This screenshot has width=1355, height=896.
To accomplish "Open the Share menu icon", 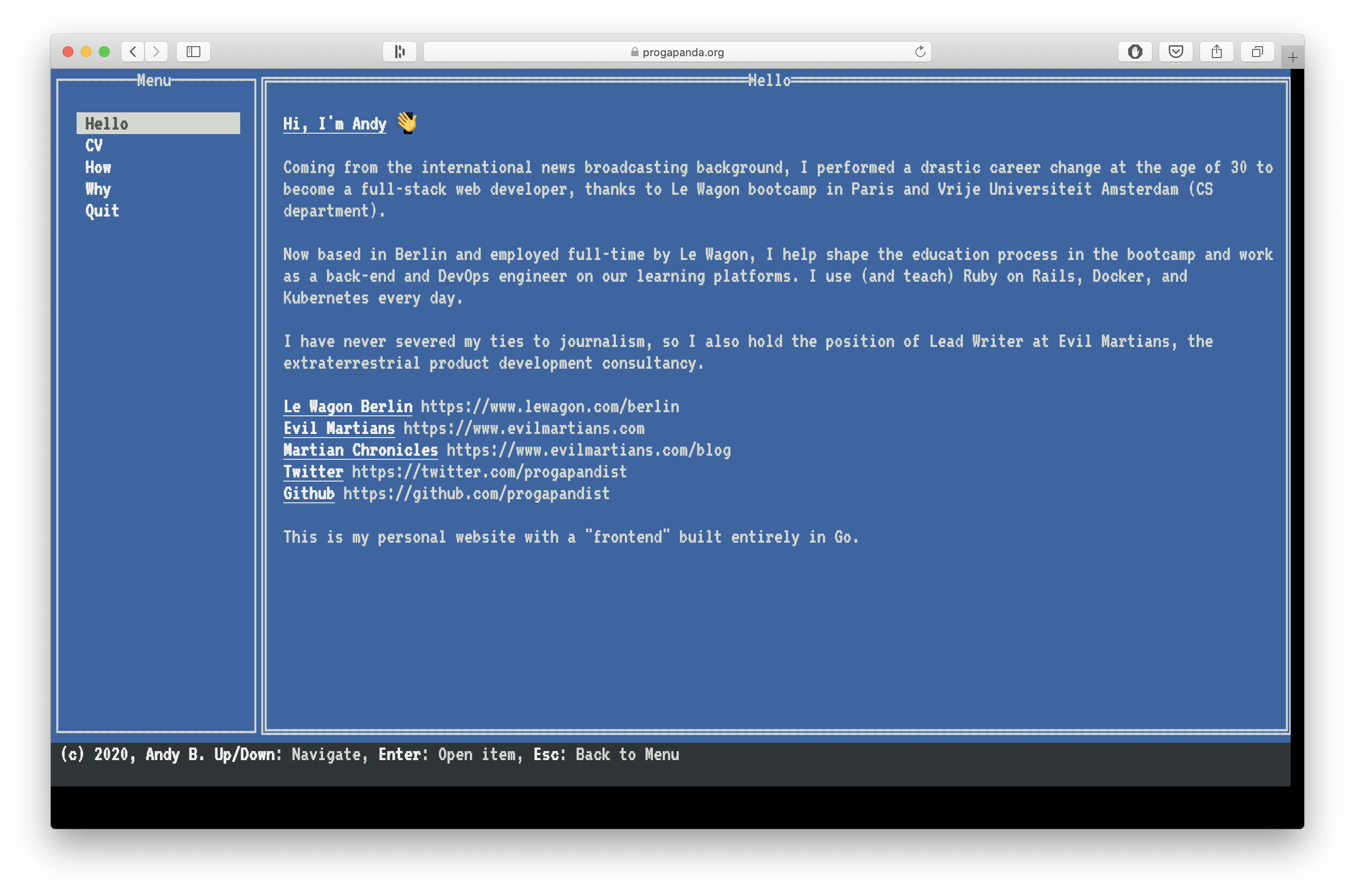I will point(1216,52).
